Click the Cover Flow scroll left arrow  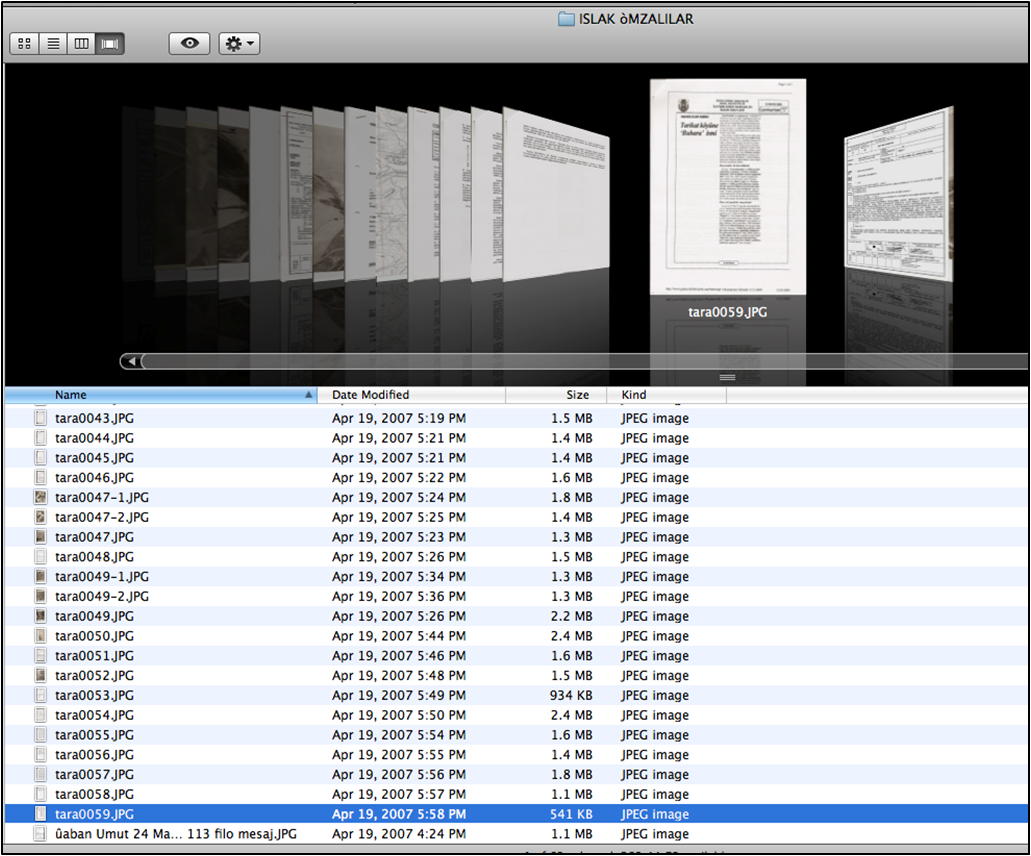129,361
